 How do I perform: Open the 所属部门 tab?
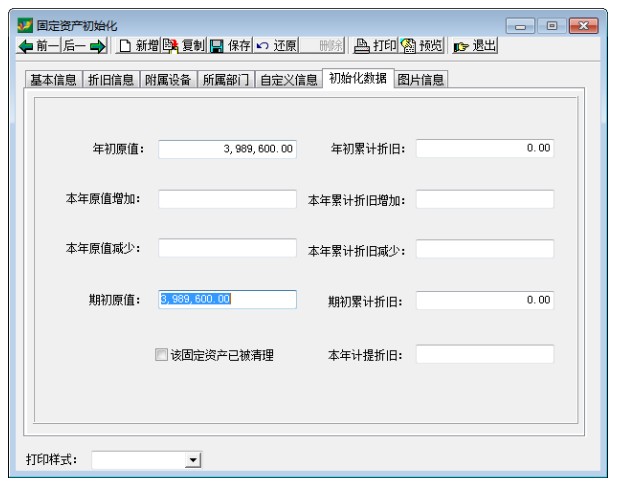[225, 79]
